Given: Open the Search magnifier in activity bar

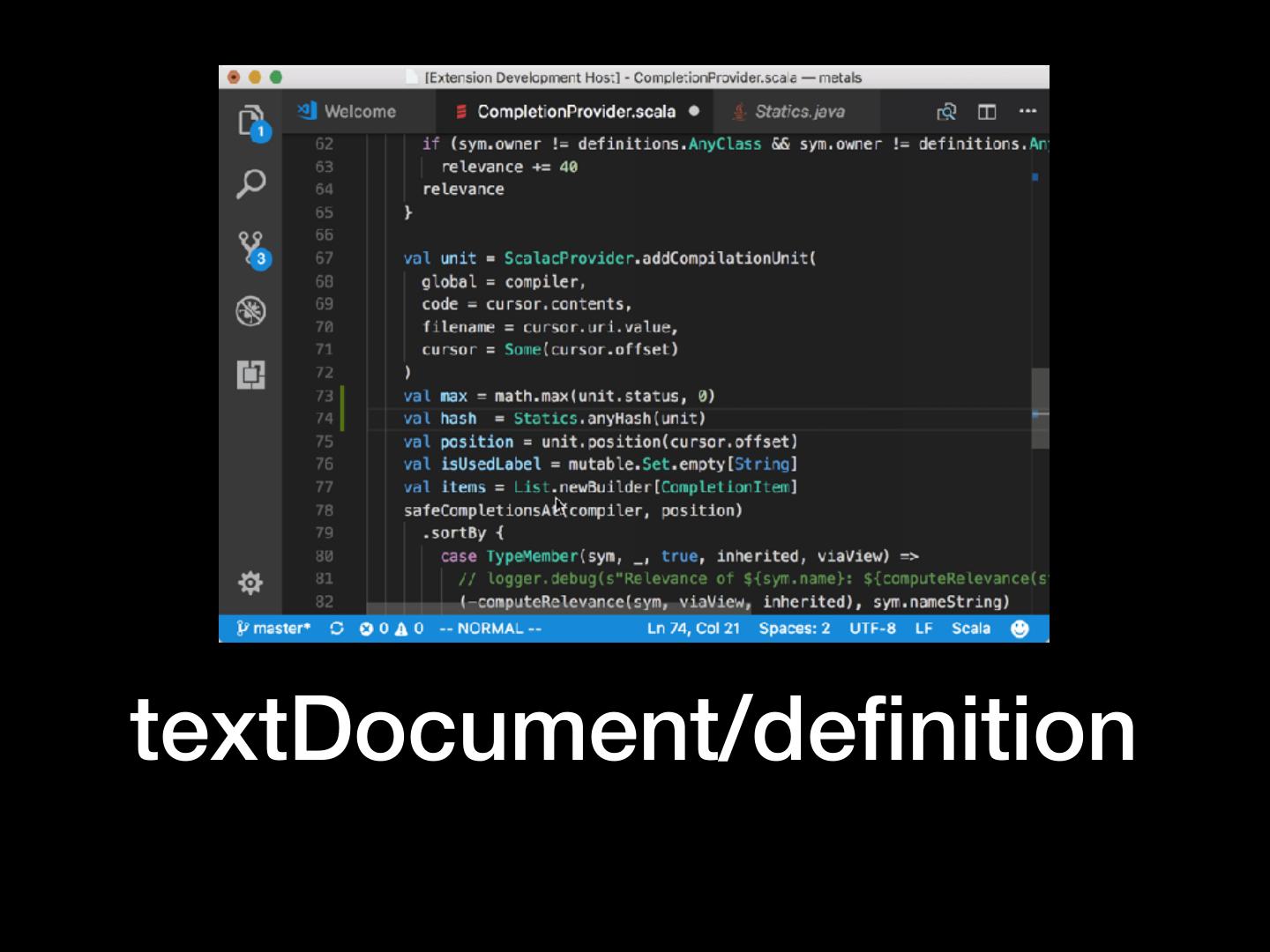Looking at the screenshot, I should click(x=250, y=184).
